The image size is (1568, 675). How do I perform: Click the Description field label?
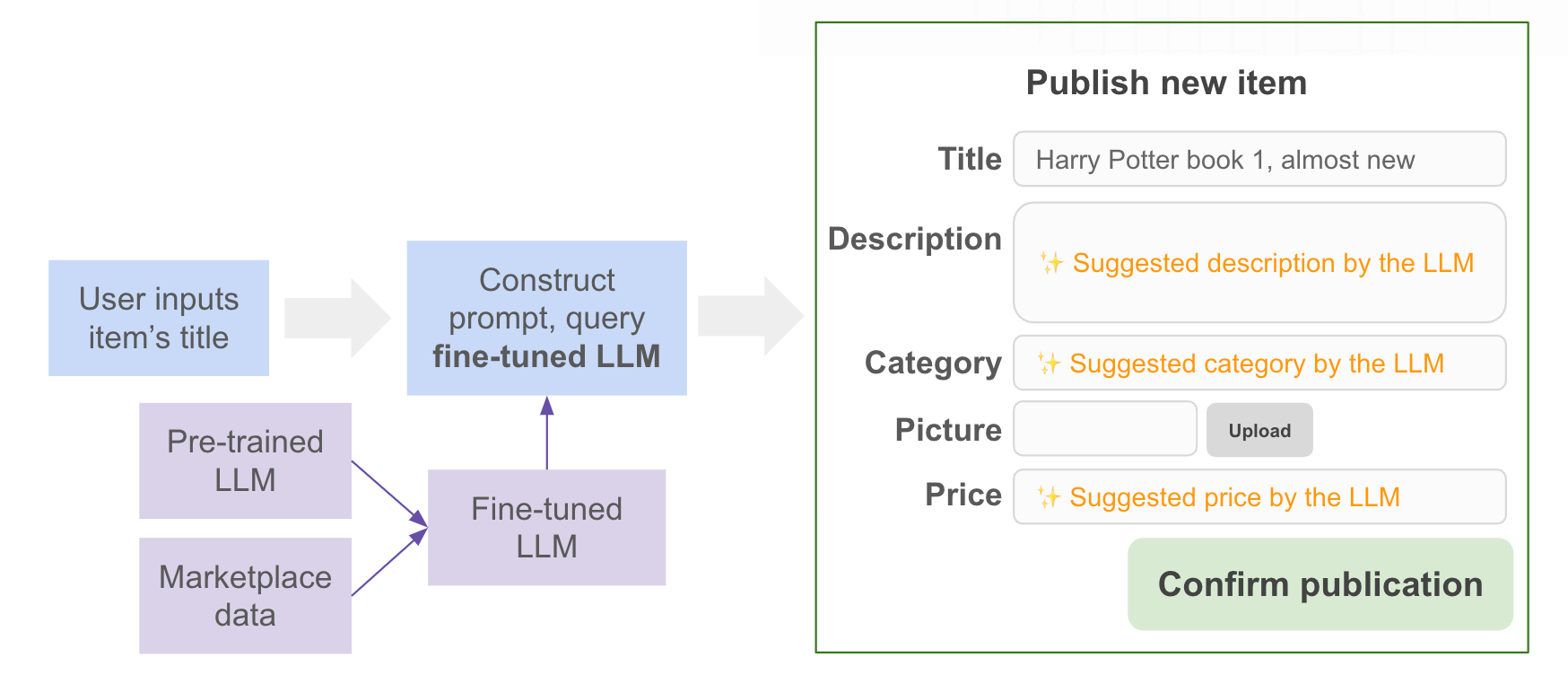[914, 239]
